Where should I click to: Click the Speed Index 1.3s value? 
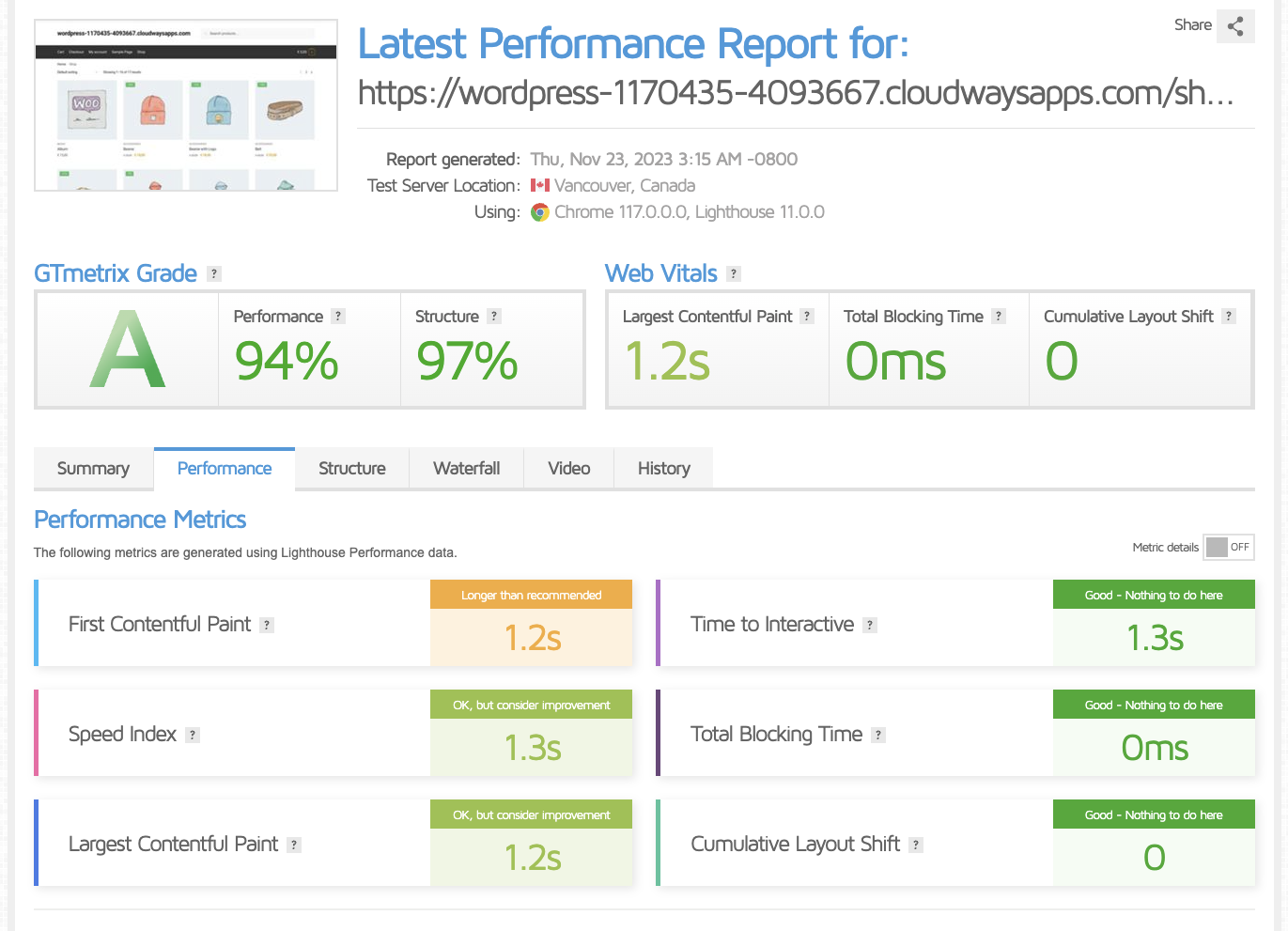coord(533,749)
